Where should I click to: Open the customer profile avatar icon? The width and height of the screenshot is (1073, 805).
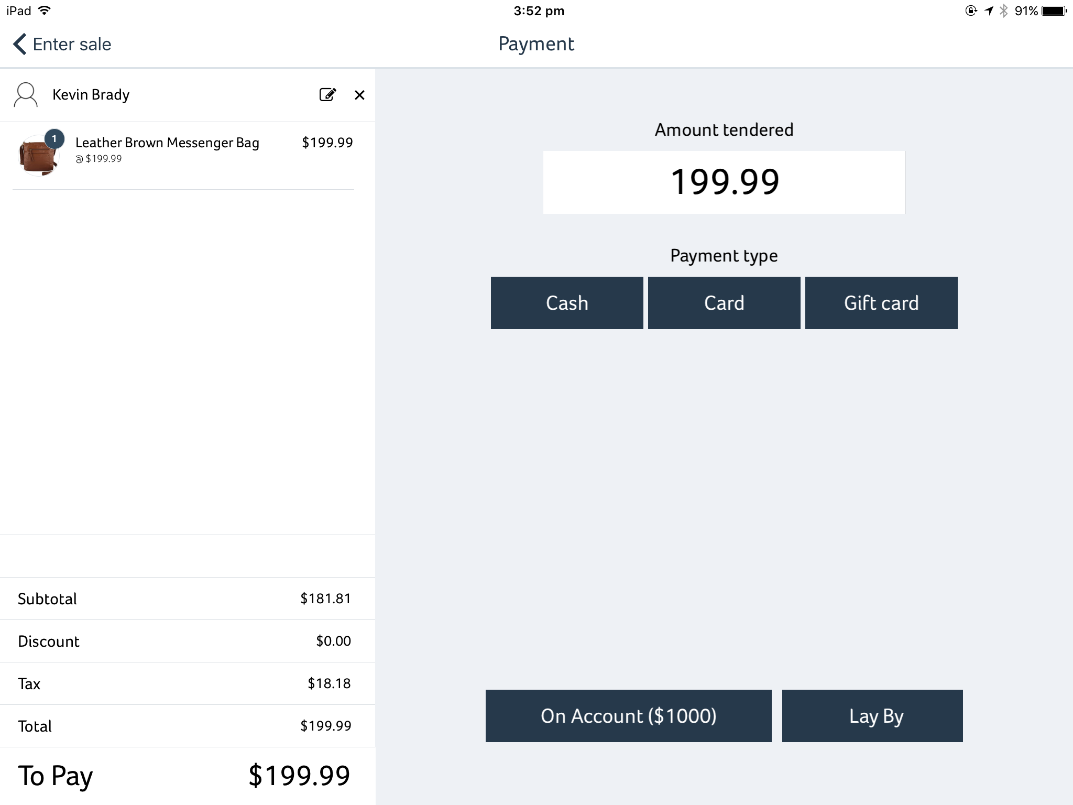point(26,94)
